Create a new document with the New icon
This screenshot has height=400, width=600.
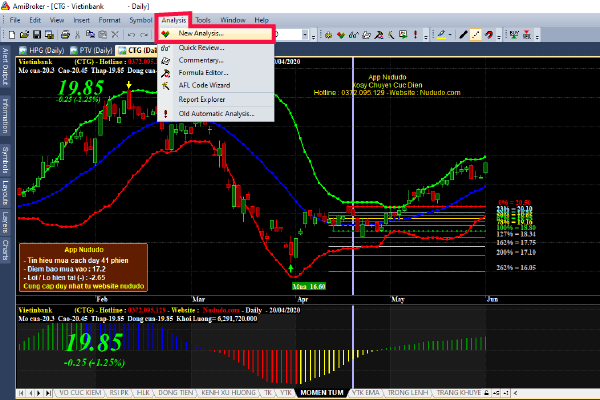pos(12,35)
